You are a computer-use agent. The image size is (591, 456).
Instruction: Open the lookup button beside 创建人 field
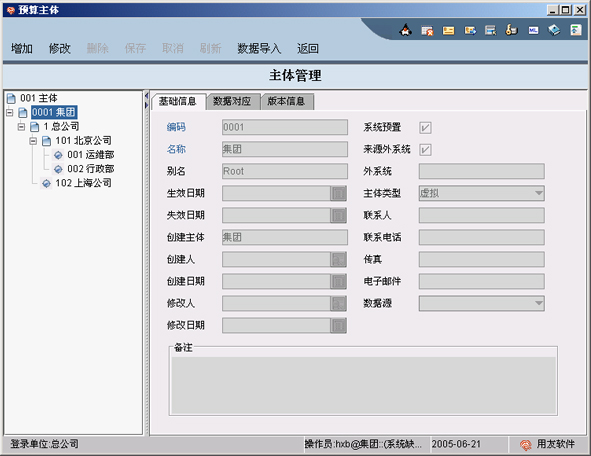[x=338, y=259]
